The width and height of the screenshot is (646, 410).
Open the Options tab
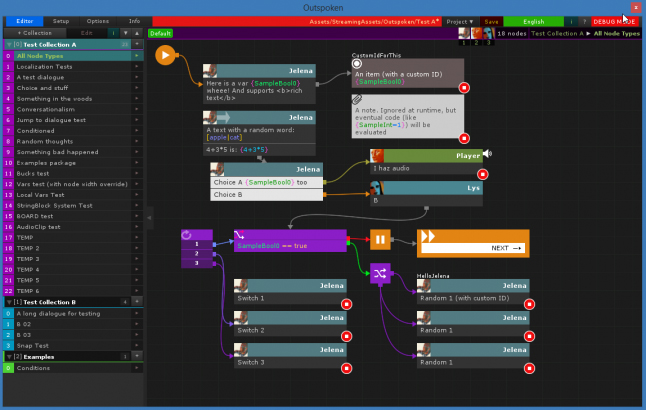(x=98, y=21)
